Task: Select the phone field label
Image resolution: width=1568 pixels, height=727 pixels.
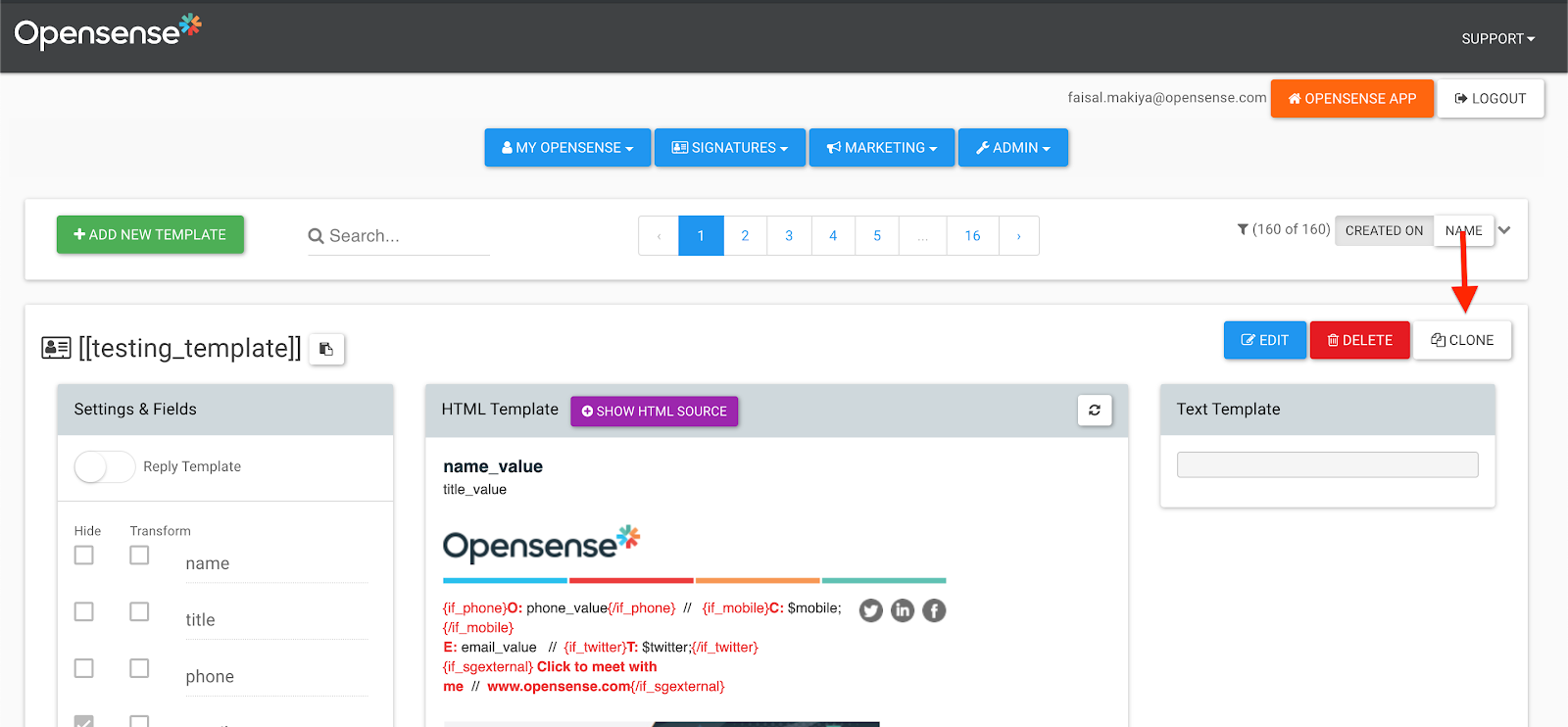Action: point(210,677)
